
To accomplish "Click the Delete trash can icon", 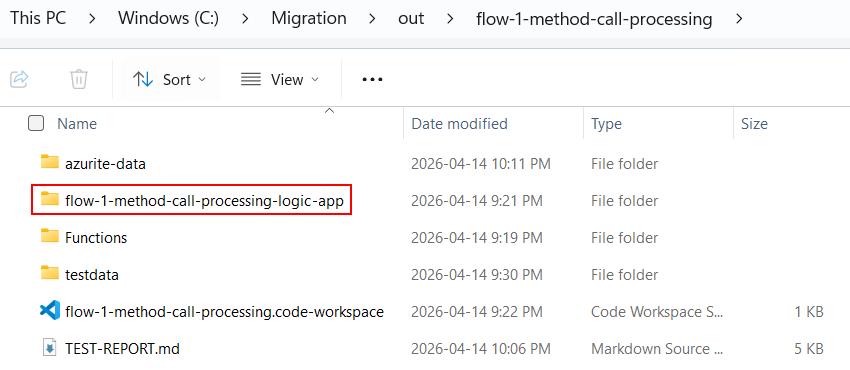I will tap(79, 79).
